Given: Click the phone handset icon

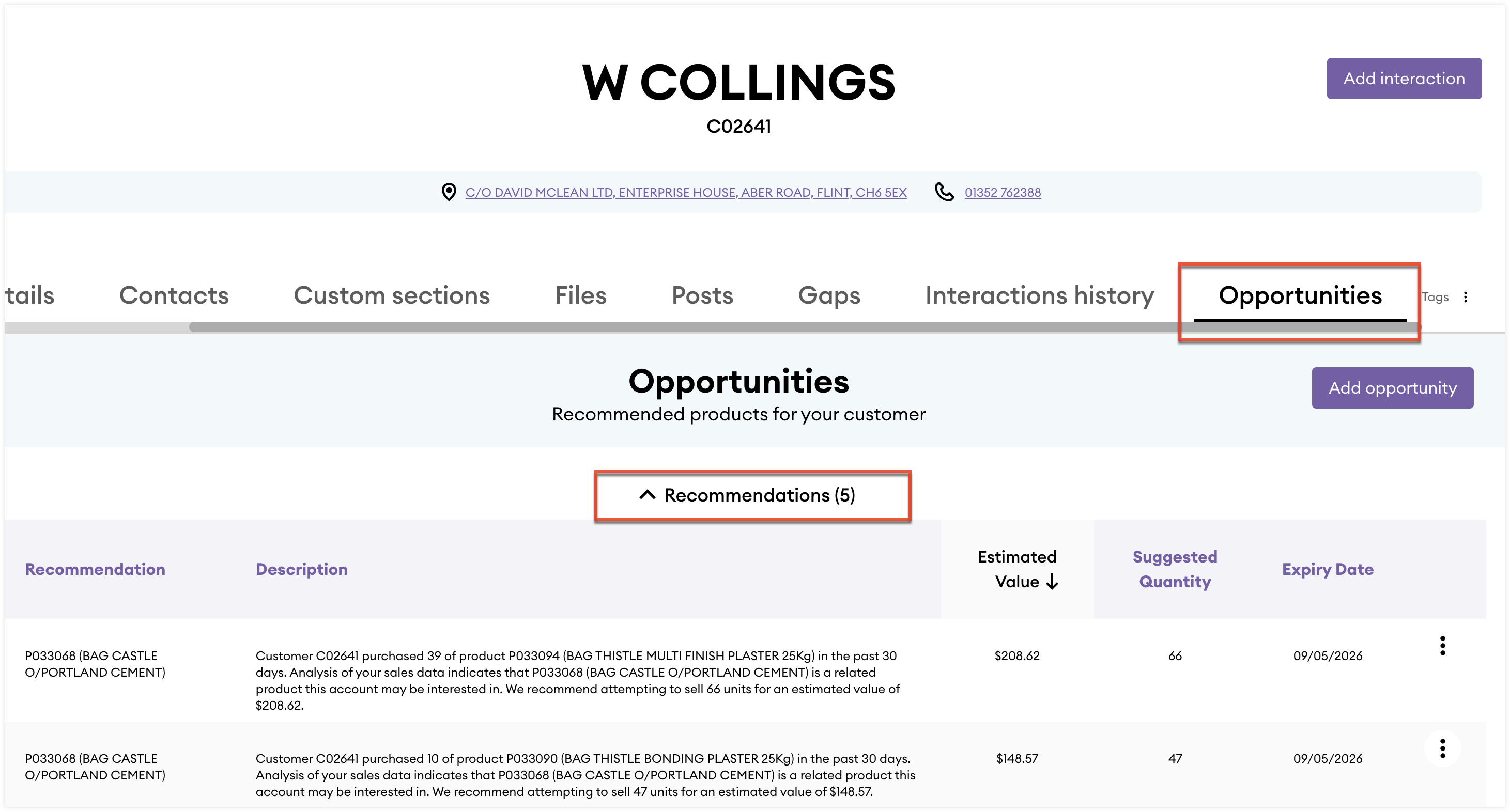Looking at the screenshot, I should (x=944, y=192).
